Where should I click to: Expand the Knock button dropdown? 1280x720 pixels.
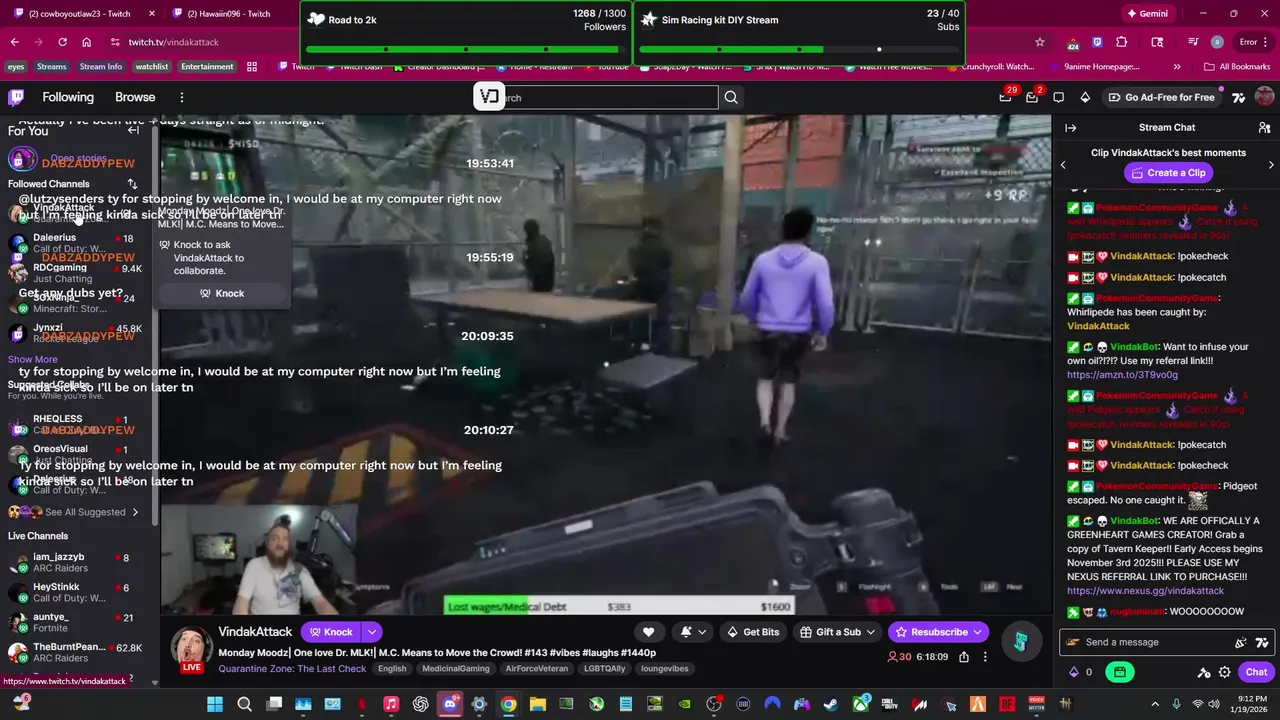pyautogui.click(x=371, y=632)
